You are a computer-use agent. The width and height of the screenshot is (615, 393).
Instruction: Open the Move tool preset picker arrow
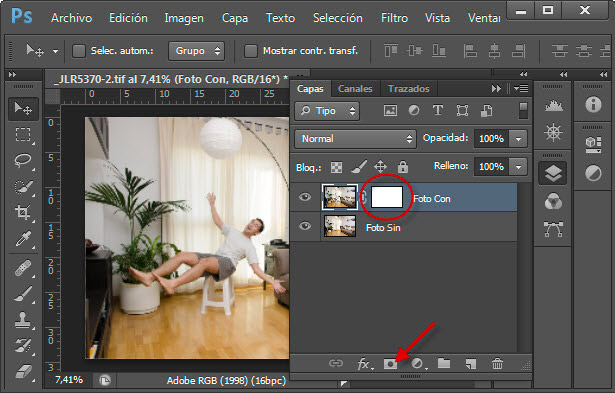pos(56,51)
